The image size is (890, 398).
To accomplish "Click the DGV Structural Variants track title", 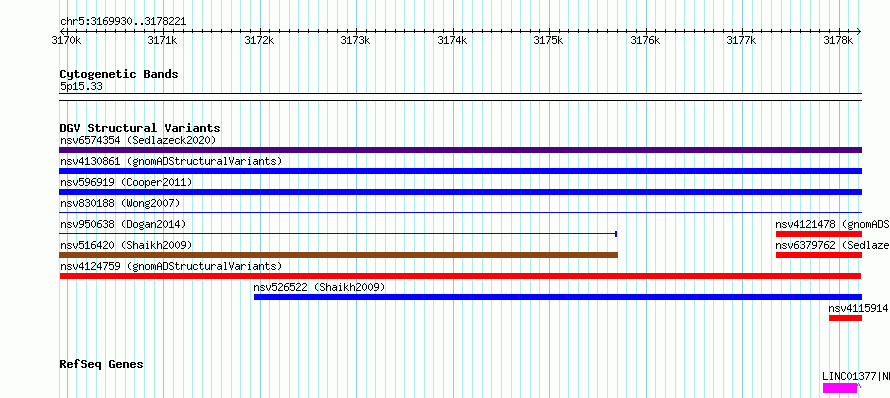I will (140, 128).
